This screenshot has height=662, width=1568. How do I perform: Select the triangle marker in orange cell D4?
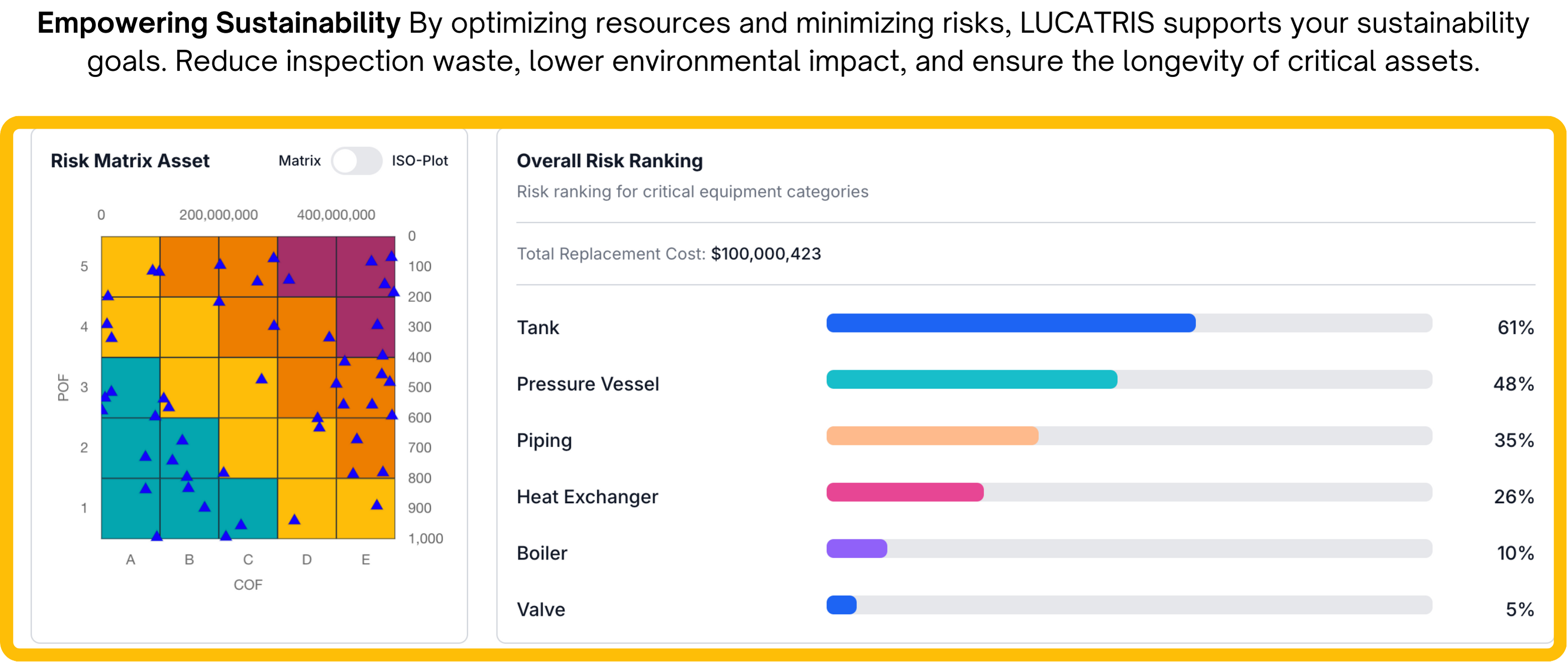329,337
